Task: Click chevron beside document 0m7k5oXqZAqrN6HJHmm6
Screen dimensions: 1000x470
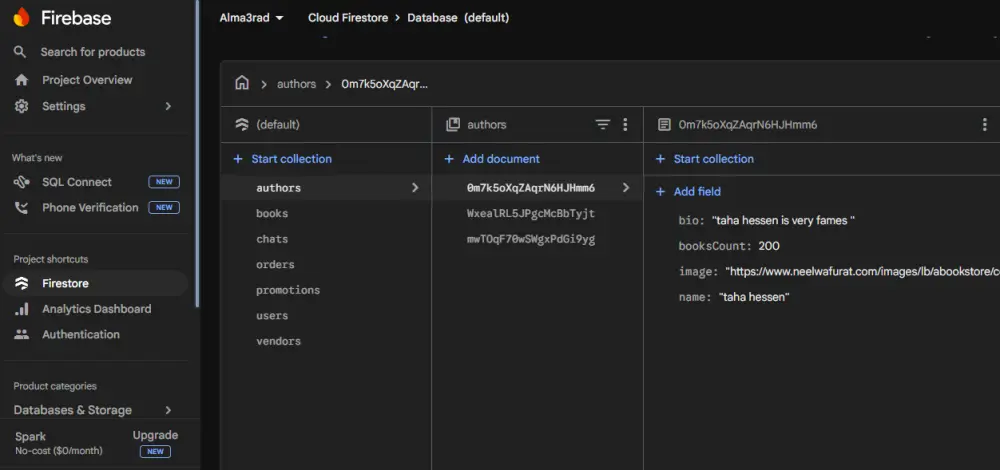Action: pos(626,187)
